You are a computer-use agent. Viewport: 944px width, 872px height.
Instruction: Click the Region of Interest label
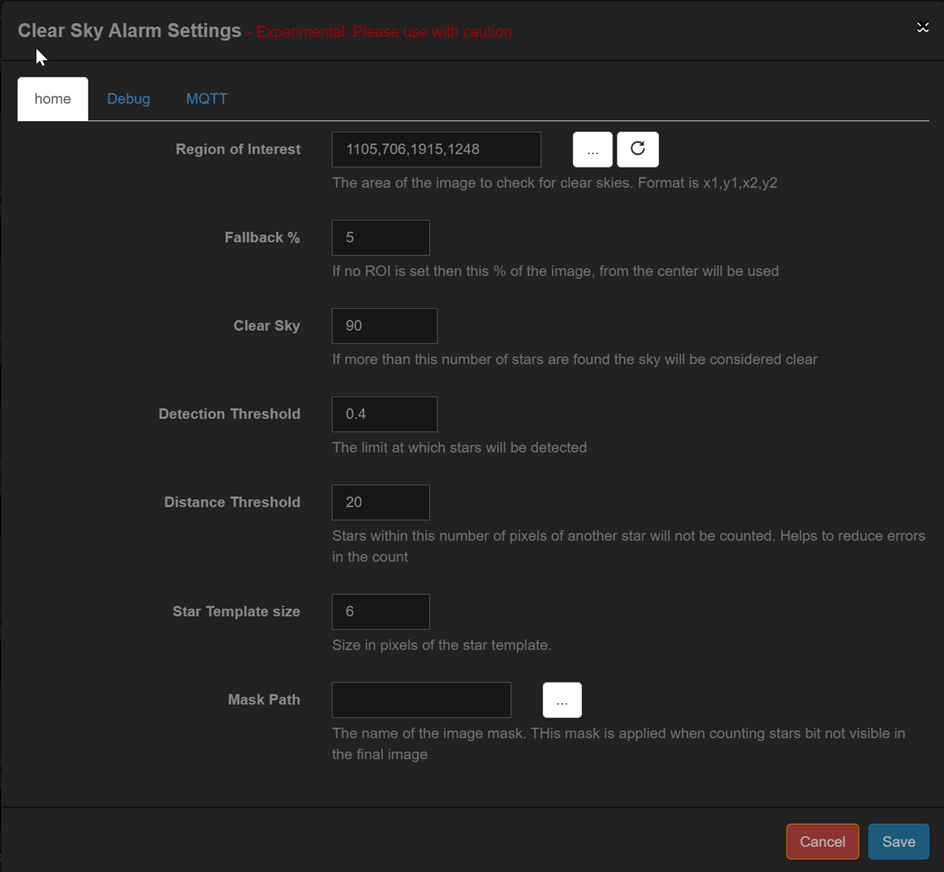[x=237, y=149]
